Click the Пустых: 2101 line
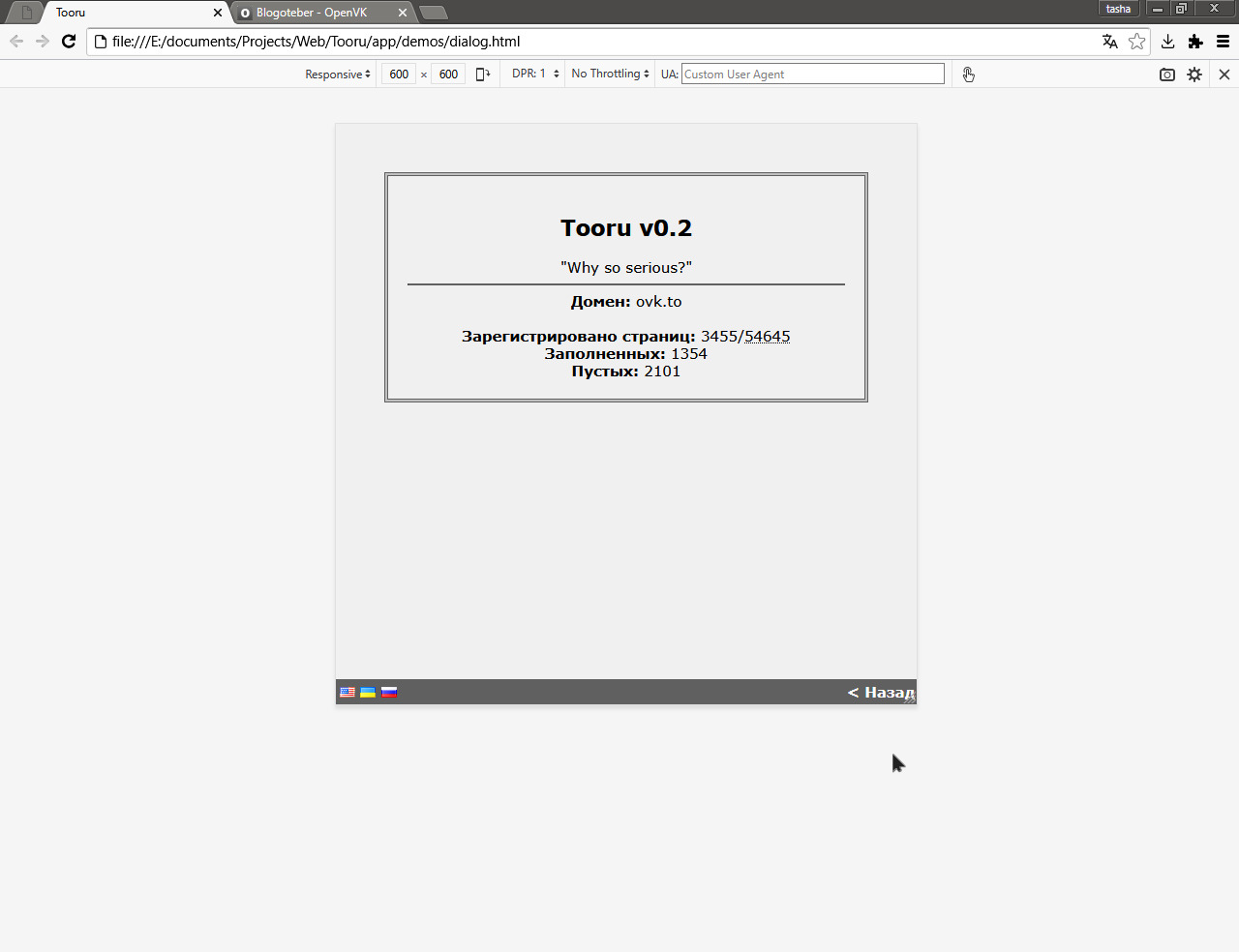 point(626,372)
